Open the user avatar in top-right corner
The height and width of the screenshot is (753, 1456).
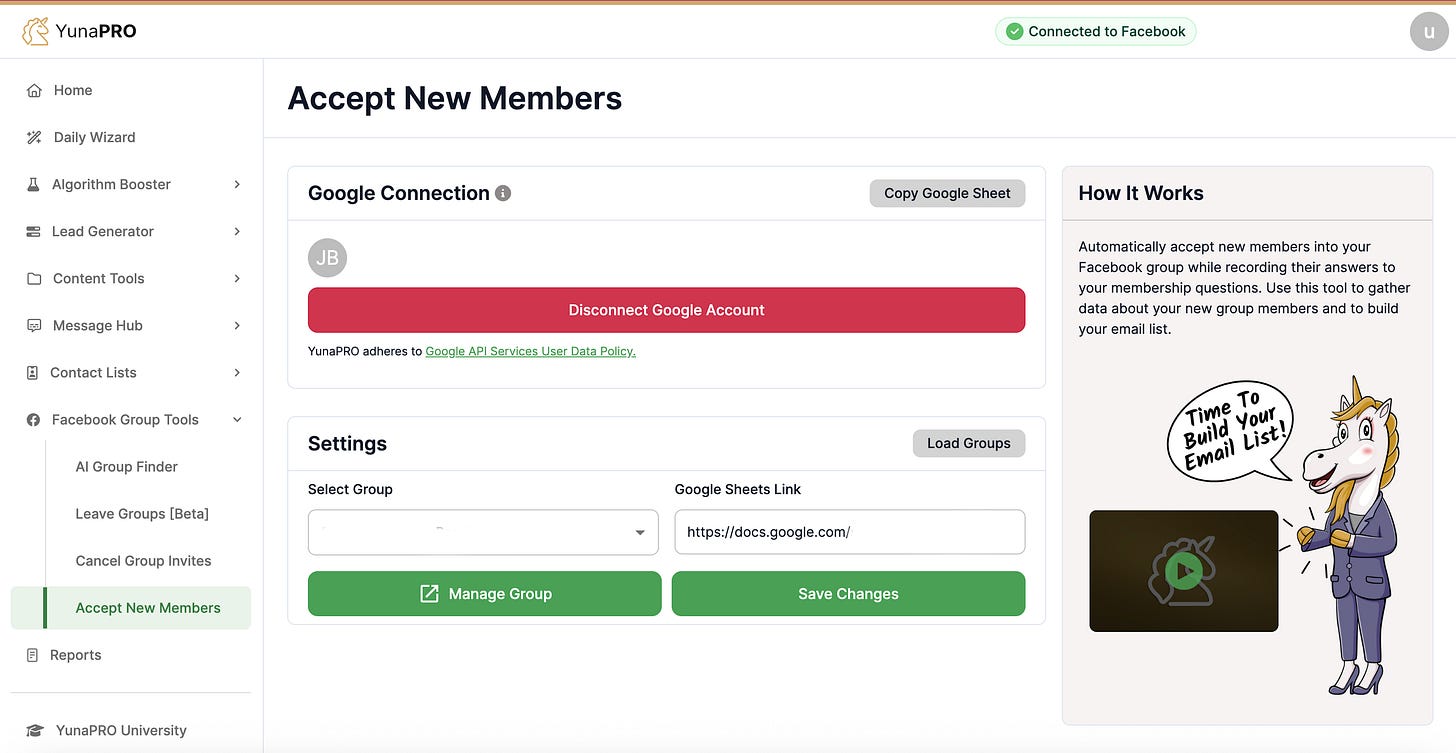tap(1429, 31)
